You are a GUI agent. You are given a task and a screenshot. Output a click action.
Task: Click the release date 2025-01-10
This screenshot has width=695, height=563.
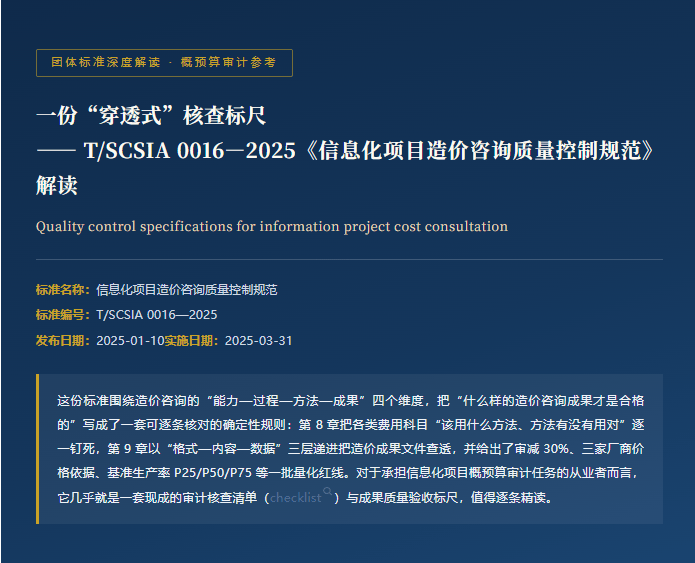(x=130, y=341)
